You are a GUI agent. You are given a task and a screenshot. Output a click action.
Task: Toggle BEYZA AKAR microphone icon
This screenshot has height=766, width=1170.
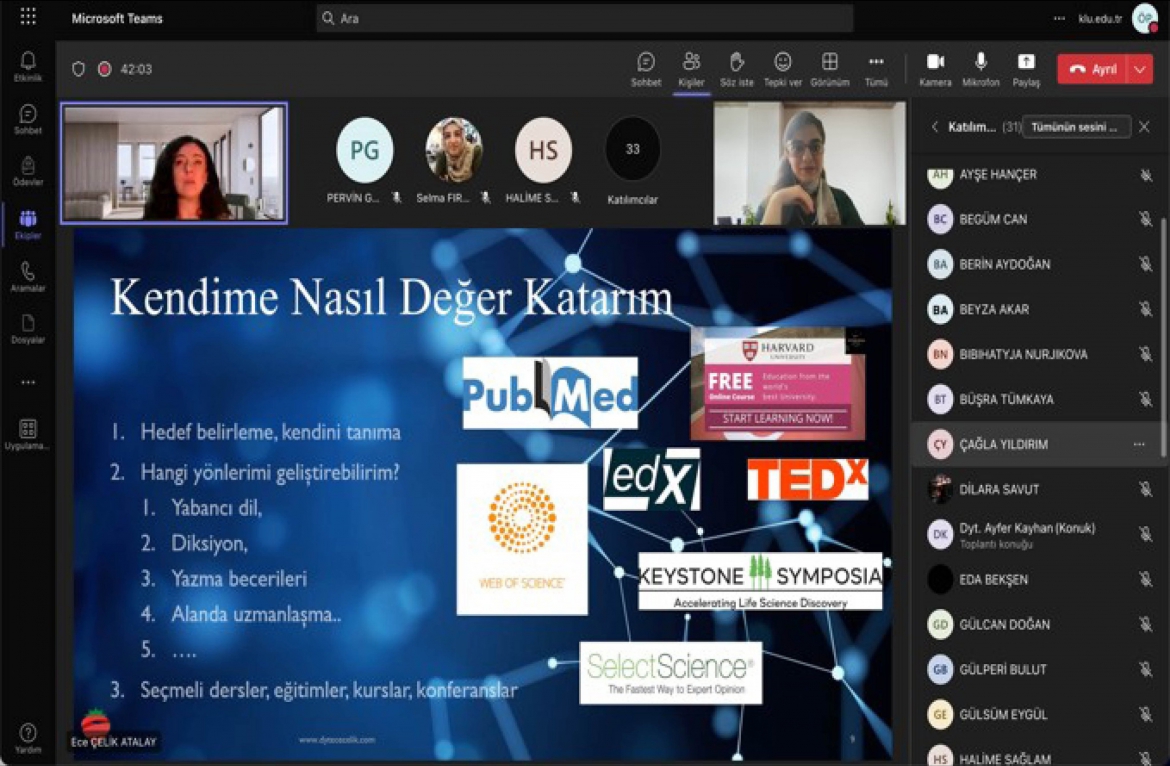[1145, 309]
